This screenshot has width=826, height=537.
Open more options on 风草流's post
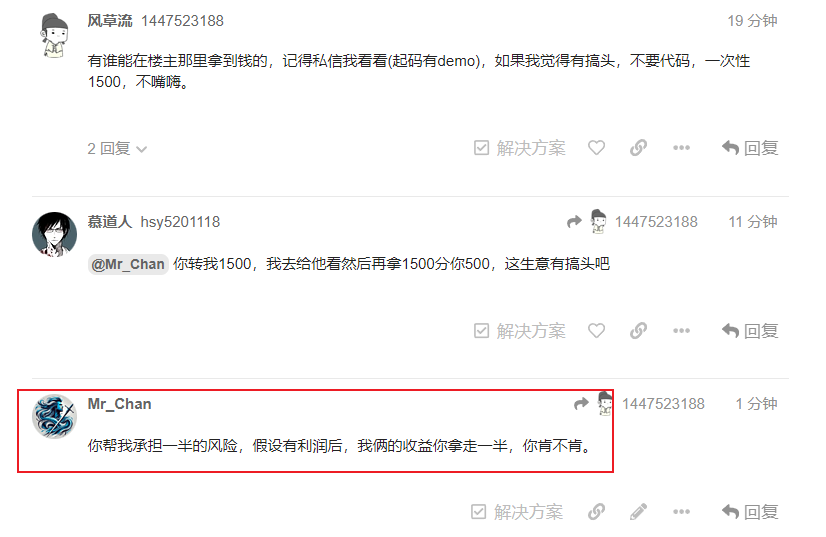[x=681, y=148]
